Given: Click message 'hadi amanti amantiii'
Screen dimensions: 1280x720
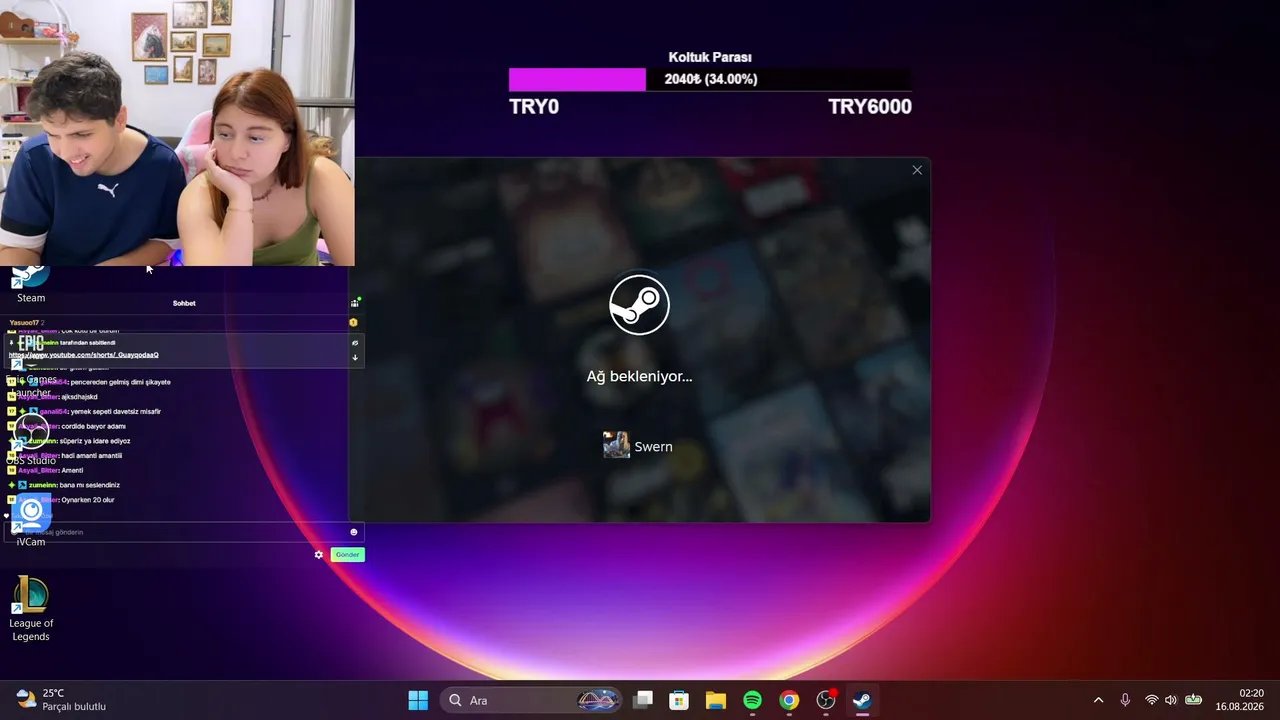Looking at the screenshot, I should coord(92,456).
